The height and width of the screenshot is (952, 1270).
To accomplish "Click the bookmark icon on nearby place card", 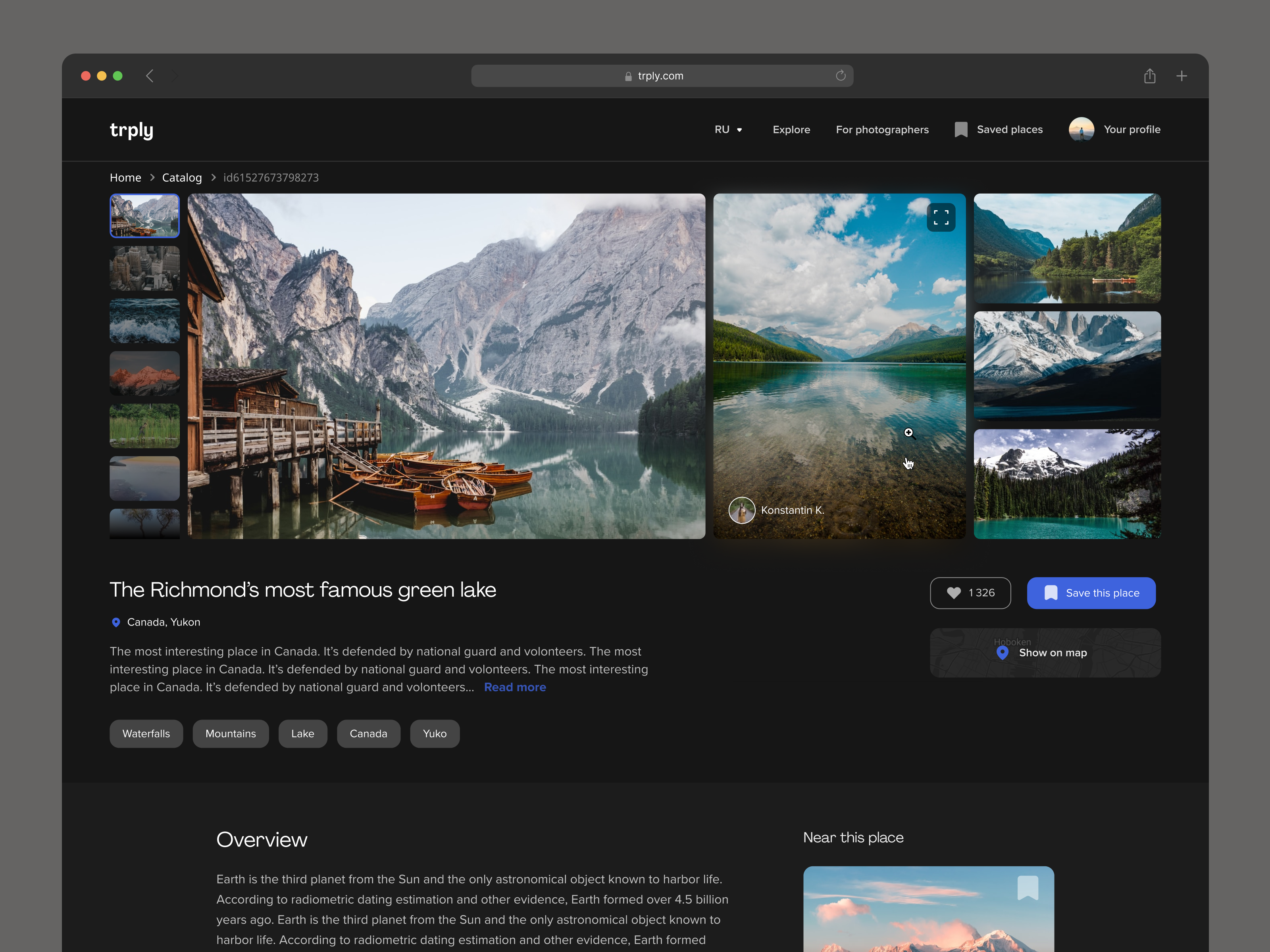I will (x=1027, y=887).
